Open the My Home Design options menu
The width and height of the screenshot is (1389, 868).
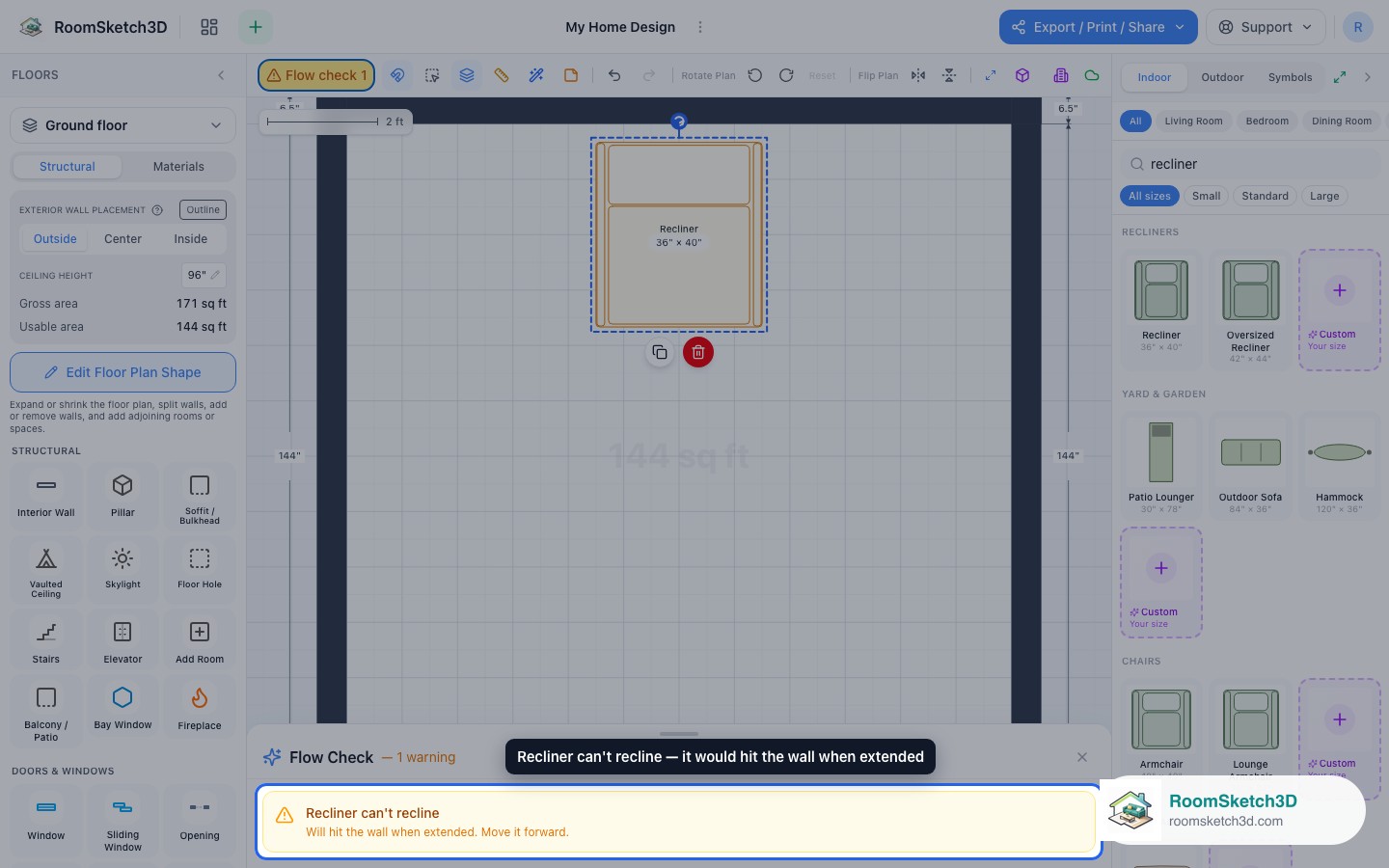(x=700, y=27)
